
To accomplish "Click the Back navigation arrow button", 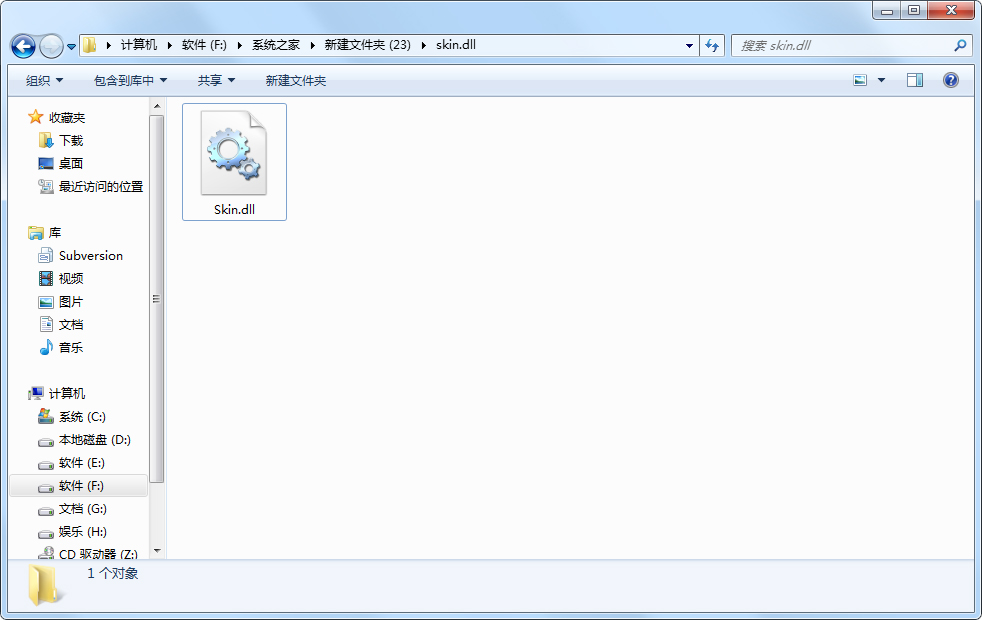I will (23, 46).
